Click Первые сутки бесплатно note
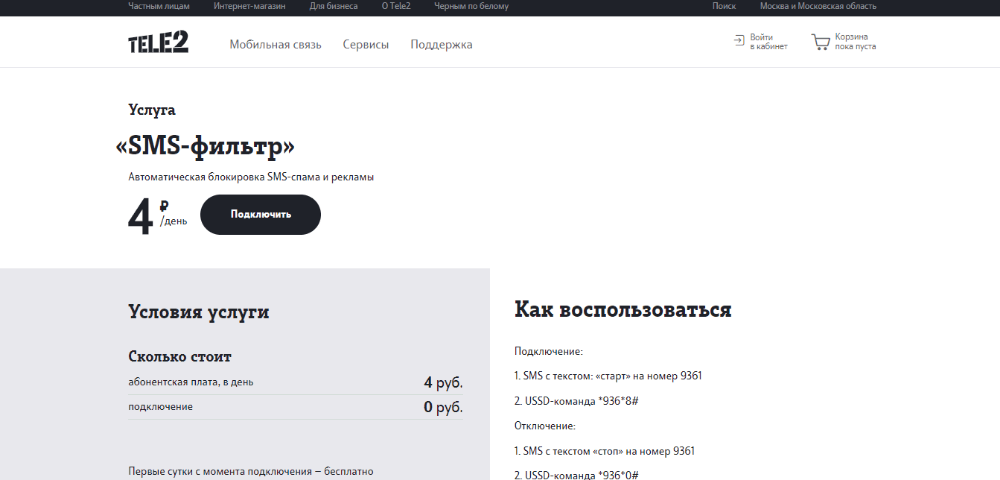This screenshot has width=1000, height=480. [x=251, y=472]
